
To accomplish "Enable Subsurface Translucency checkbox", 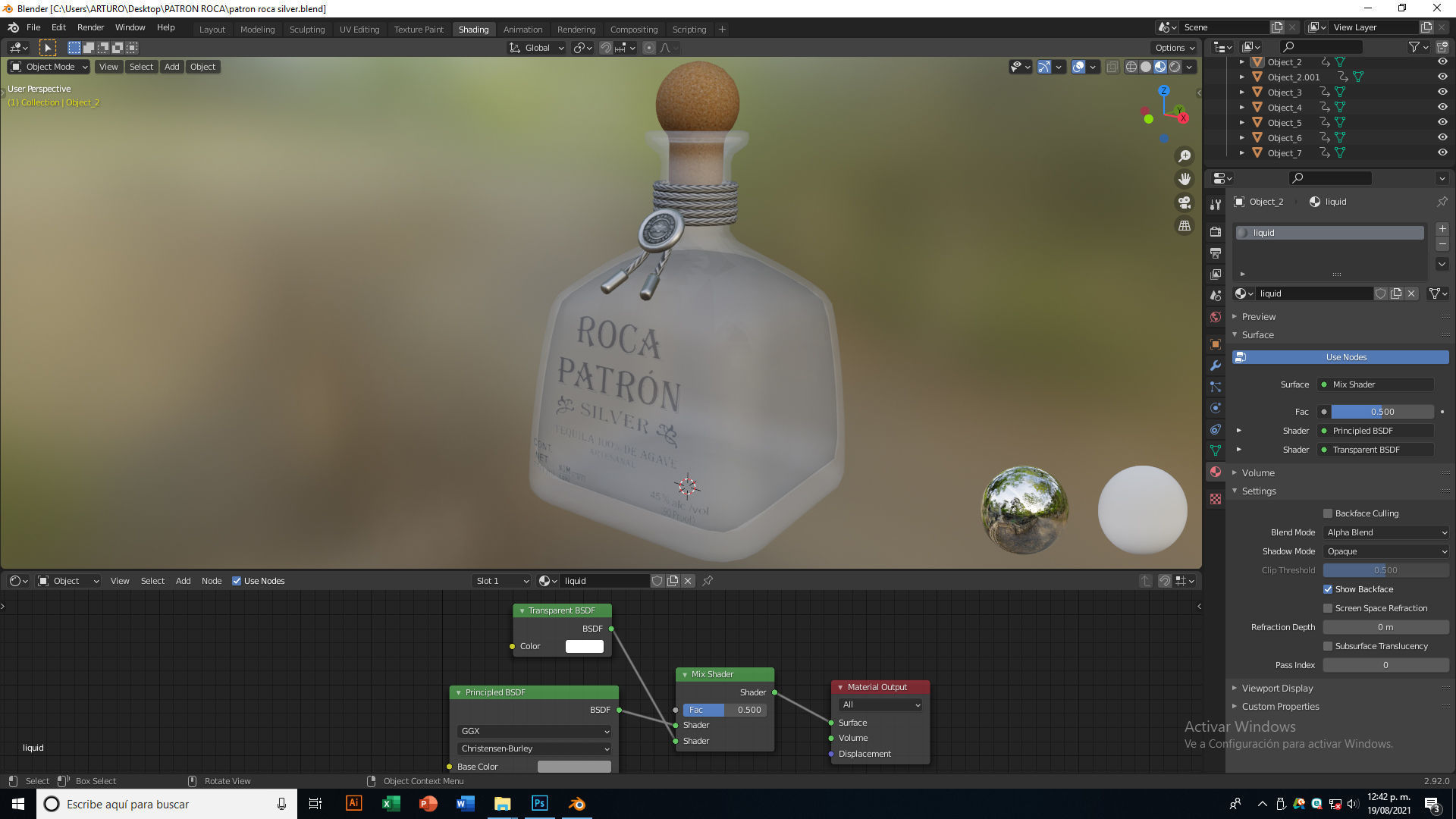I will pyautogui.click(x=1328, y=646).
